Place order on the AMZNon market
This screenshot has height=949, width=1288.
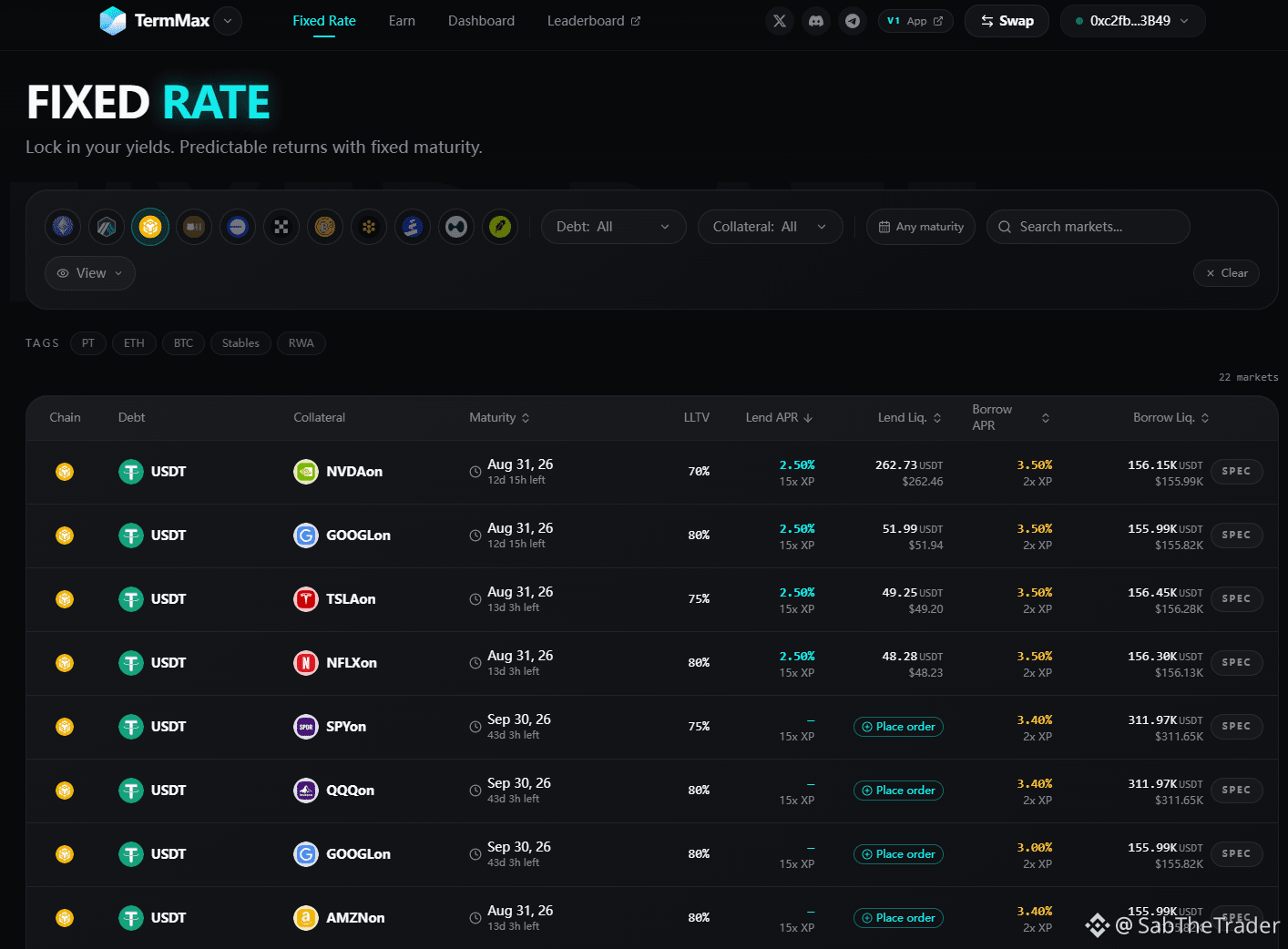click(x=898, y=918)
